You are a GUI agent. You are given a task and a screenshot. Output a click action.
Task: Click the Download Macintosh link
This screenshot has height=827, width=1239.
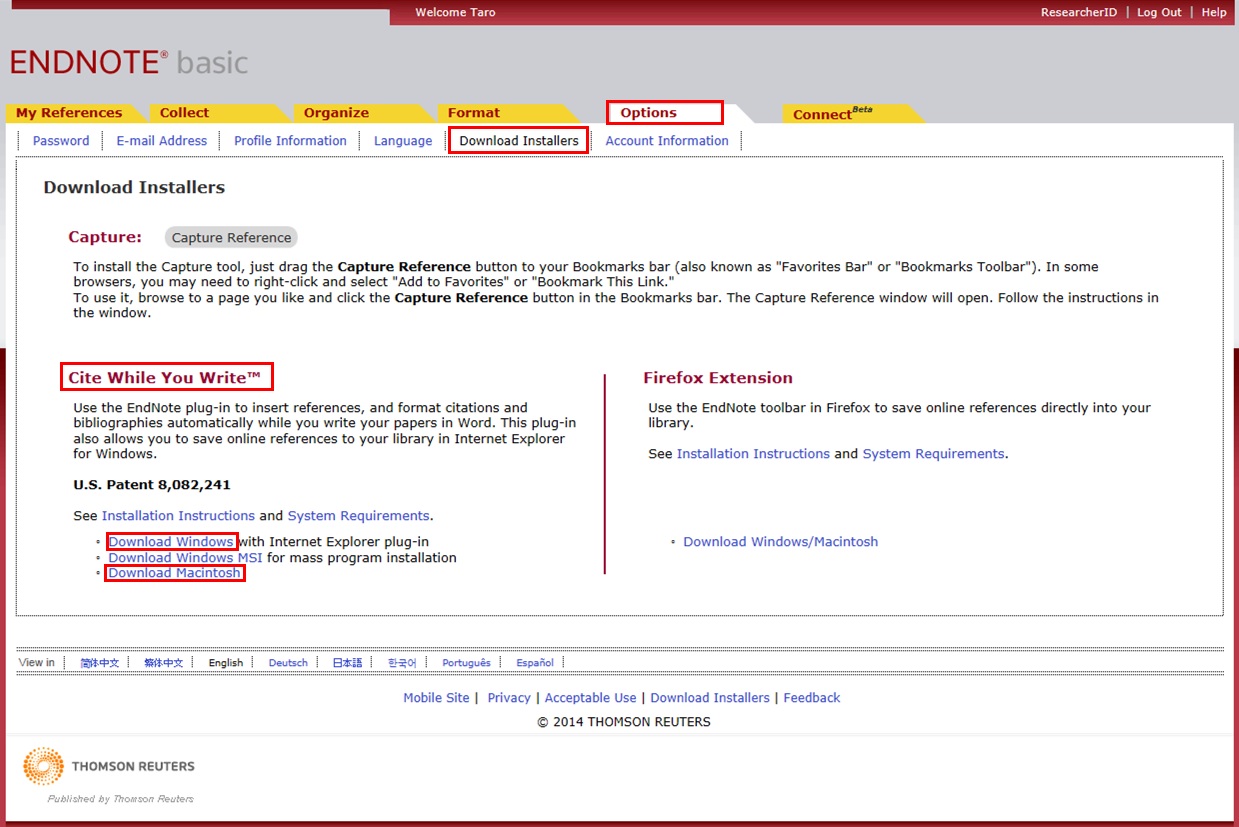point(175,573)
